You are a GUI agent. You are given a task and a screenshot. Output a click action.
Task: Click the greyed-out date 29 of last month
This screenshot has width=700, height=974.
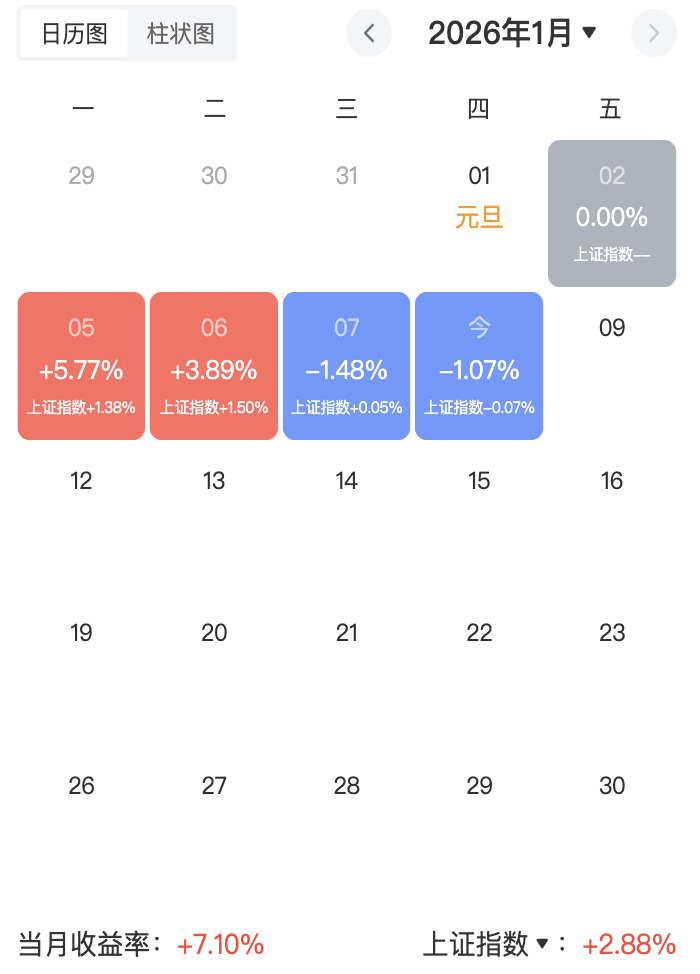point(82,176)
